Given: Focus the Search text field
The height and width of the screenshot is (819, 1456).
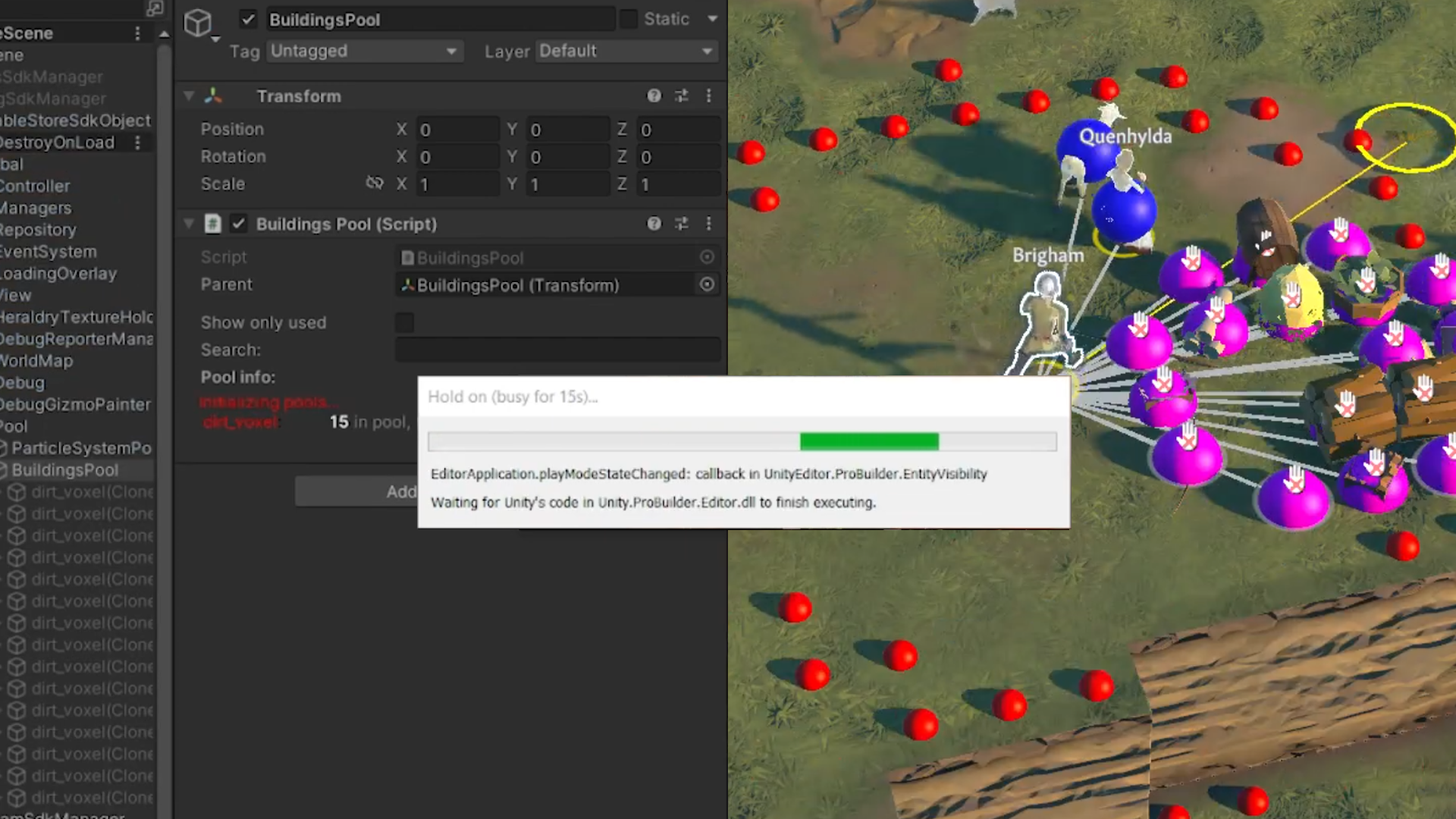Looking at the screenshot, I should coord(557,350).
